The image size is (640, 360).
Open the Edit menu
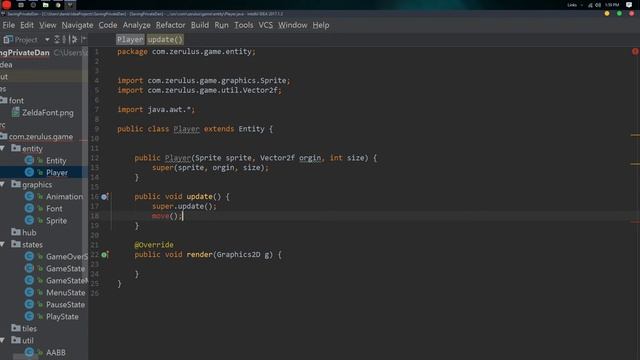(27, 25)
